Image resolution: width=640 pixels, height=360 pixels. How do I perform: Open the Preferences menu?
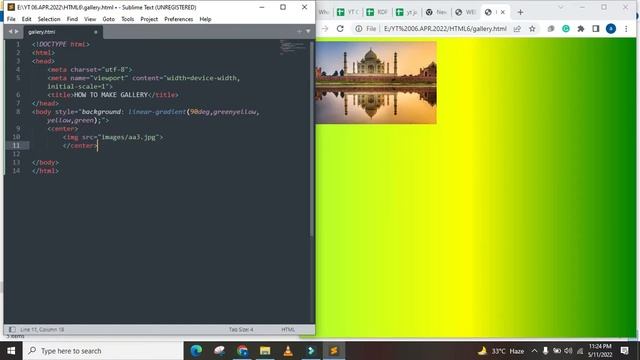(x=179, y=19)
